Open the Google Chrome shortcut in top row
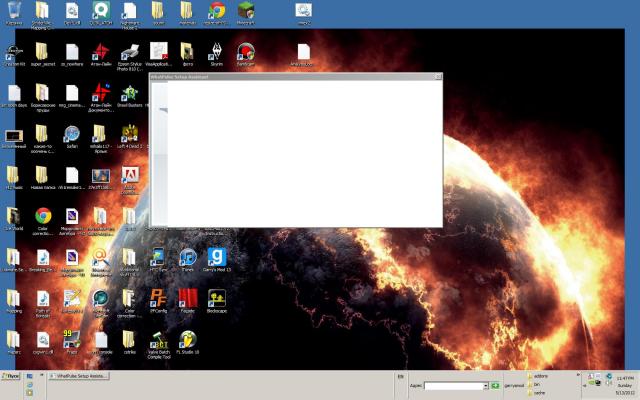This screenshot has width=640, height=400. pos(216,10)
